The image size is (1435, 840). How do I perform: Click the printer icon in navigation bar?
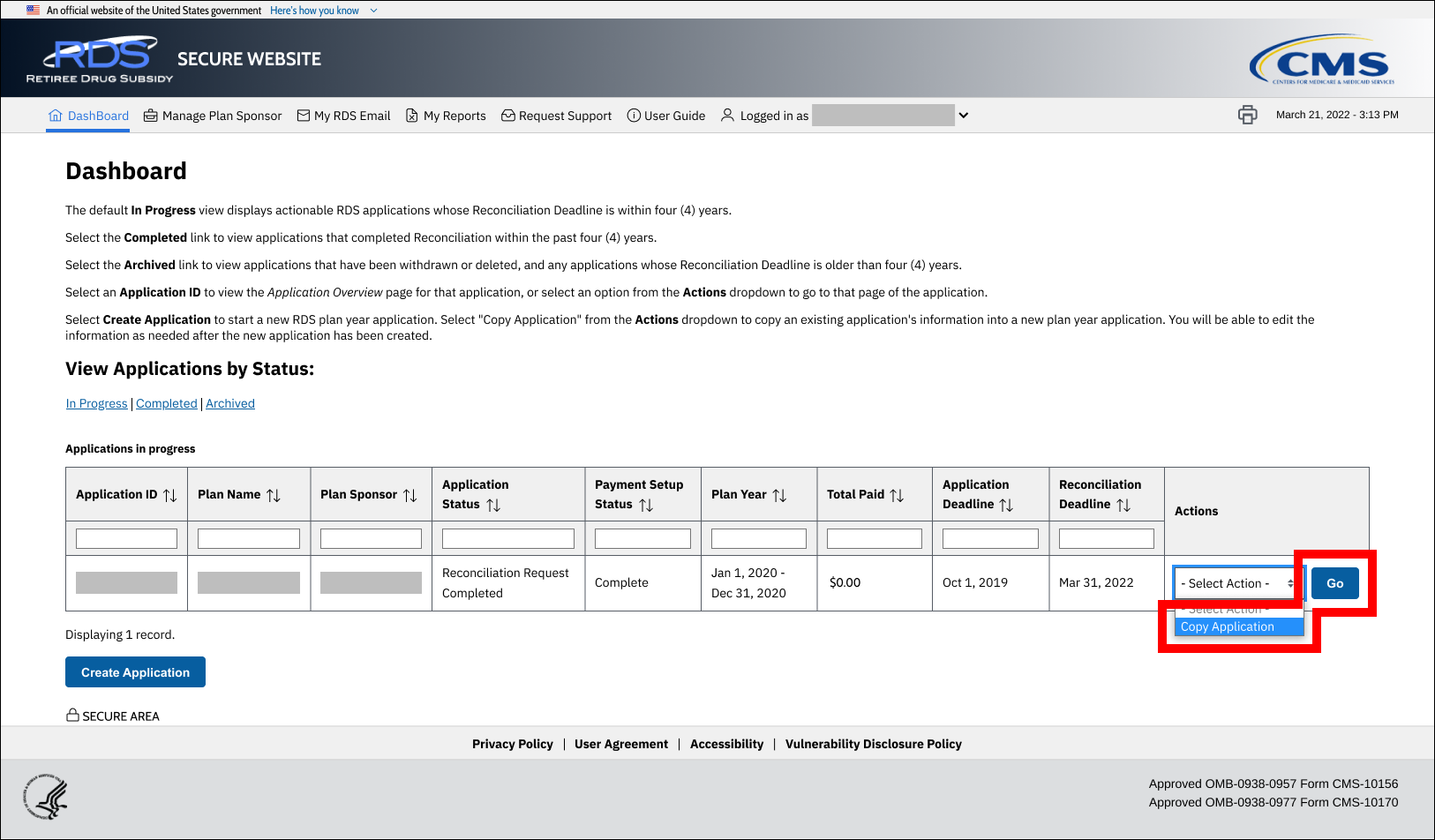click(1247, 115)
